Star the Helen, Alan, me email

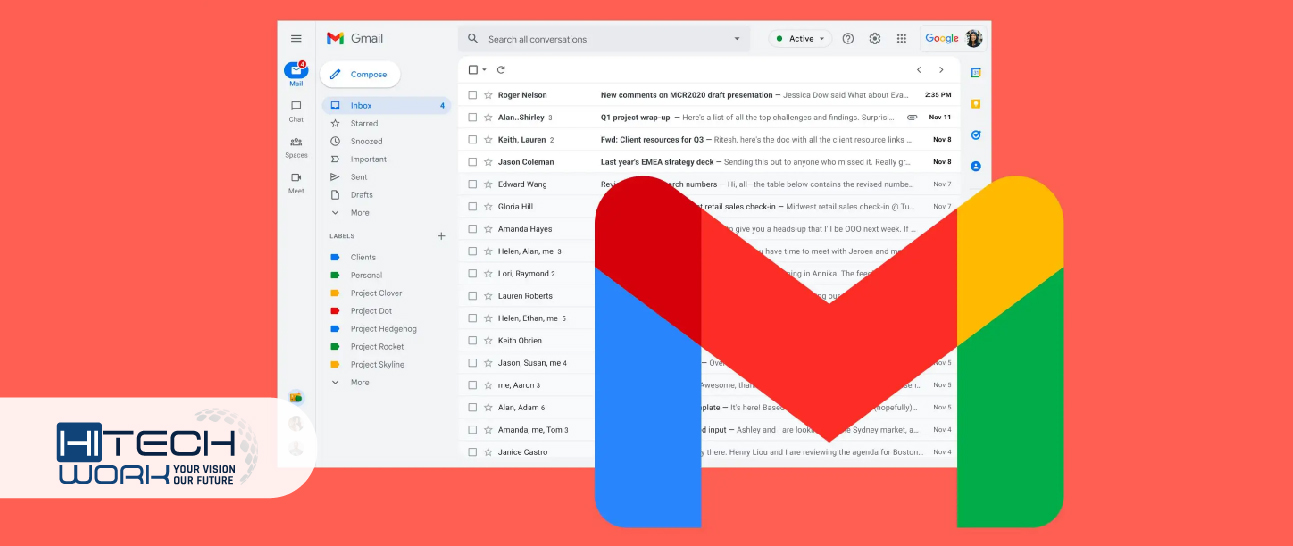pyautogui.click(x=488, y=251)
